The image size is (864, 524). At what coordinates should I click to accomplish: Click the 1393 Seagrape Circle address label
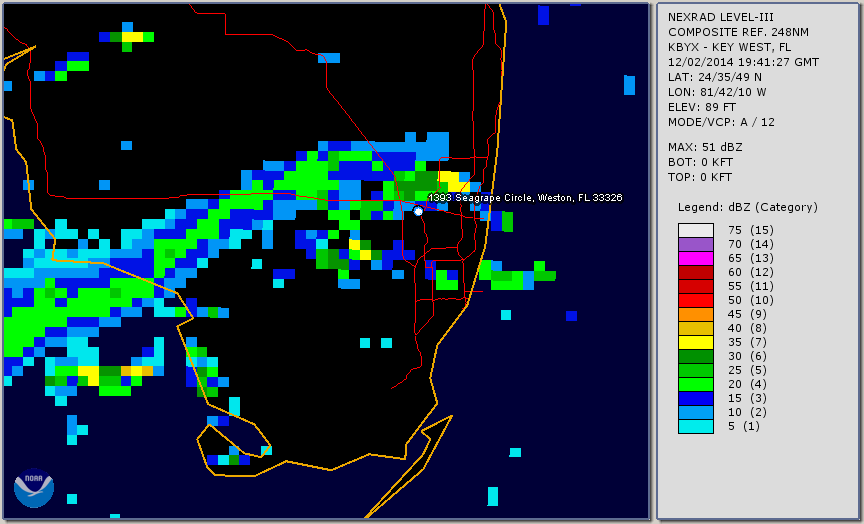[525, 198]
